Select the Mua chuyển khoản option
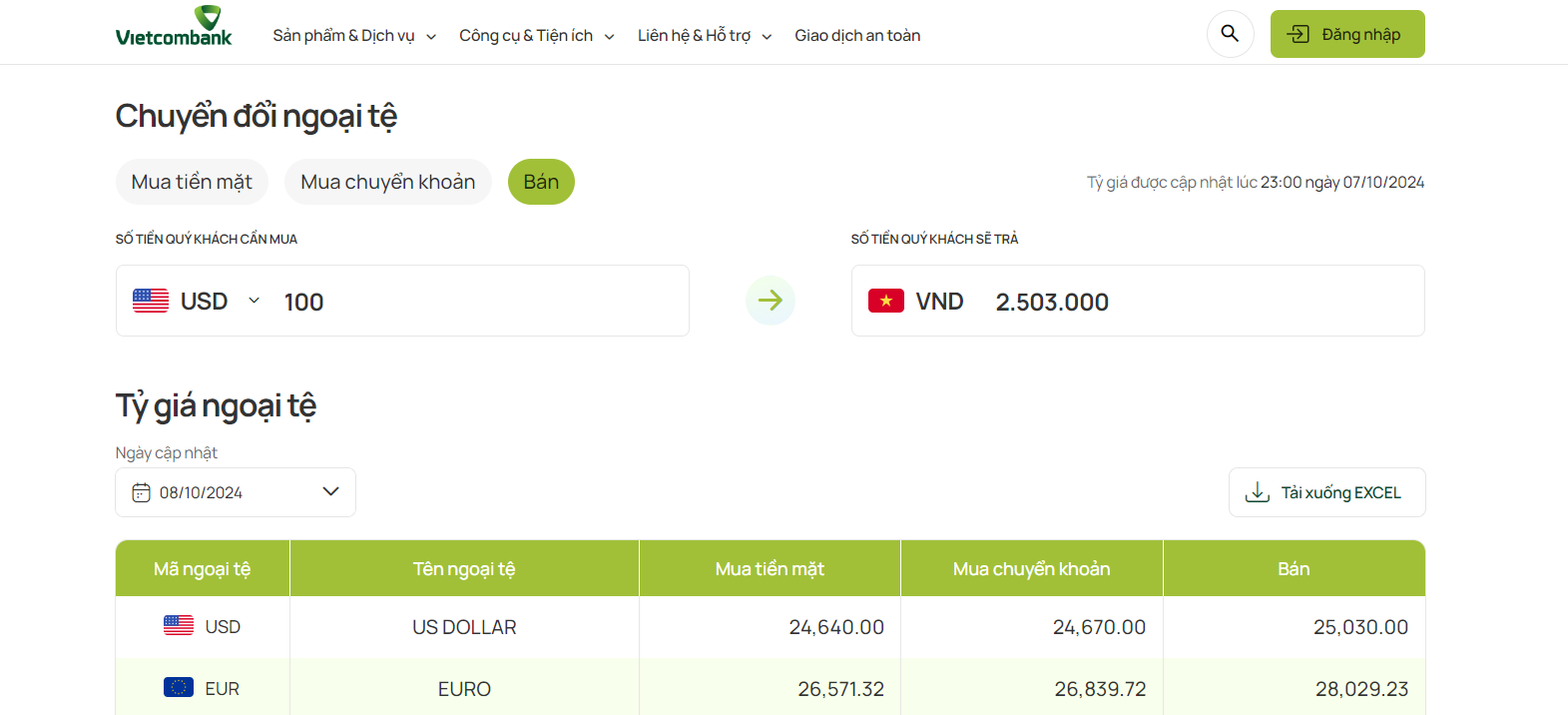This screenshot has height=715, width=1568. click(388, 182)
